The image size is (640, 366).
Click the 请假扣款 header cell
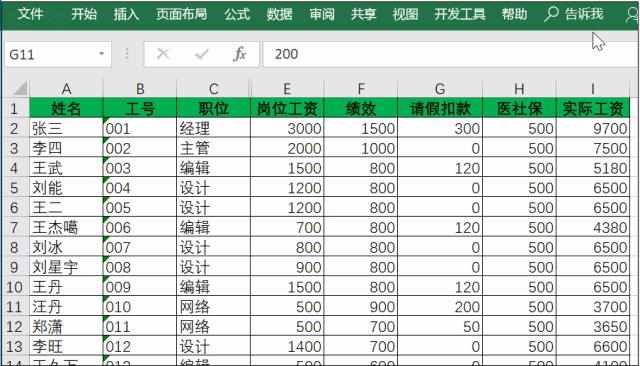[x=440, y=108]
